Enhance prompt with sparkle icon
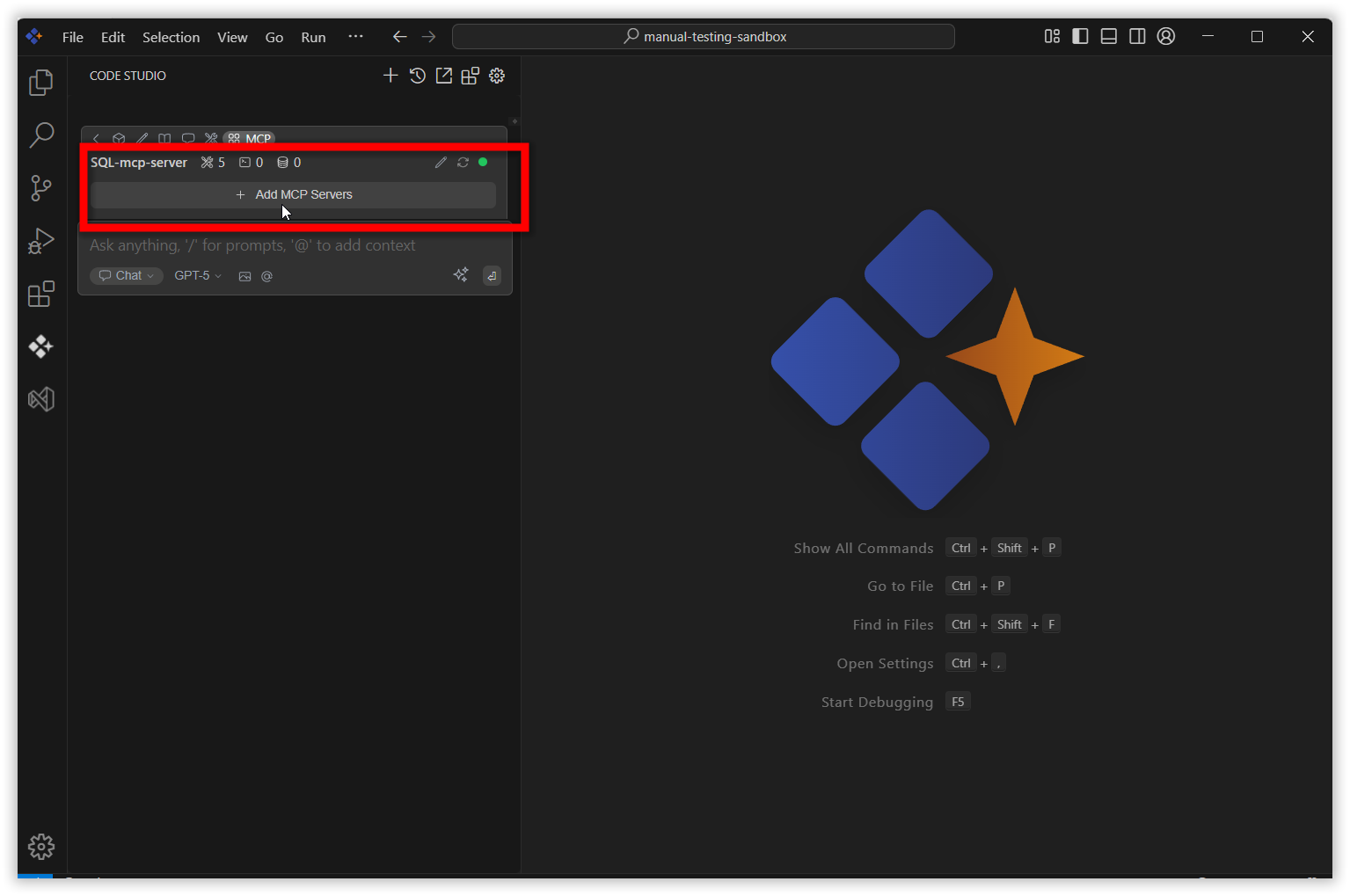 [x=461, y=275]
